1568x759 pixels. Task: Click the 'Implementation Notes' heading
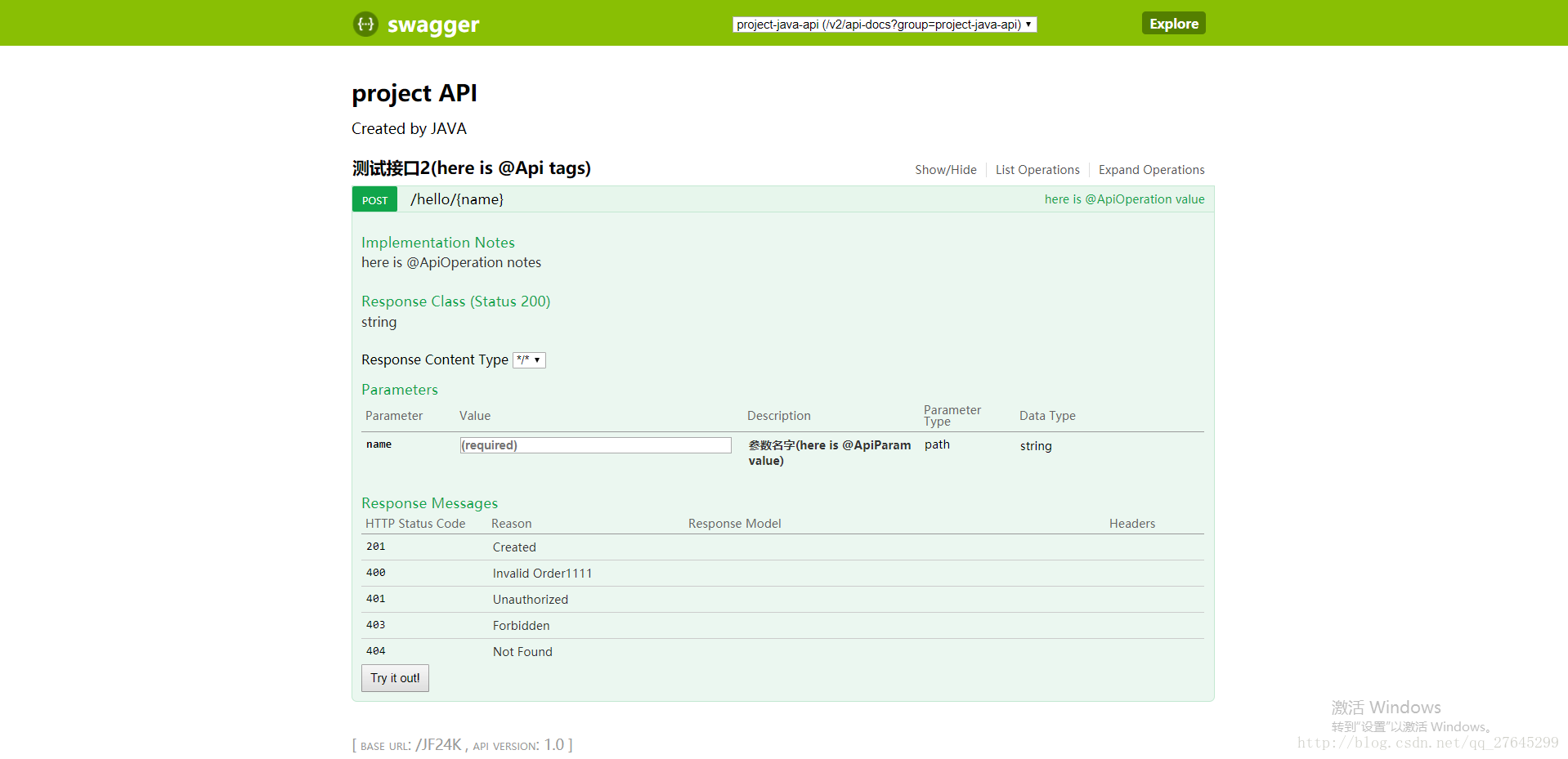(x=438, y=243)
